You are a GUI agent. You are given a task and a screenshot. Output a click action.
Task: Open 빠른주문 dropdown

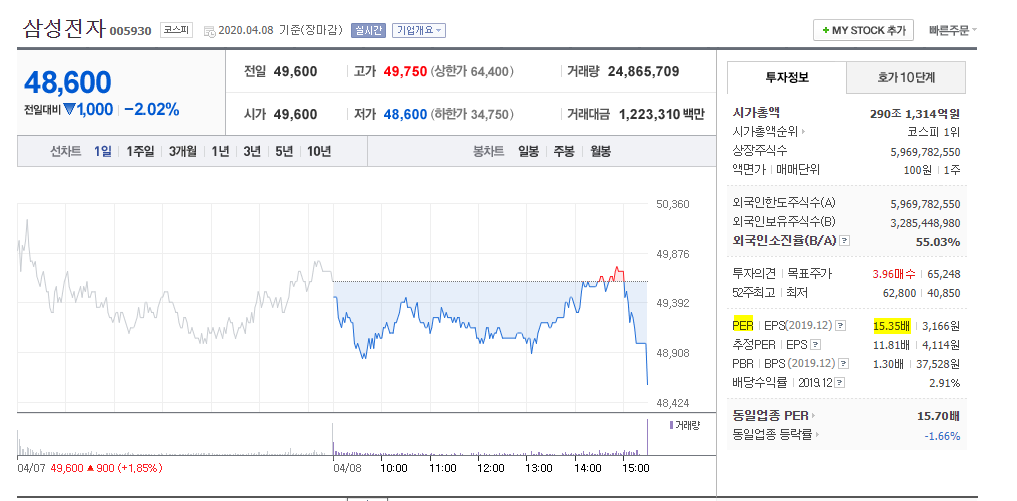[952, 30]
